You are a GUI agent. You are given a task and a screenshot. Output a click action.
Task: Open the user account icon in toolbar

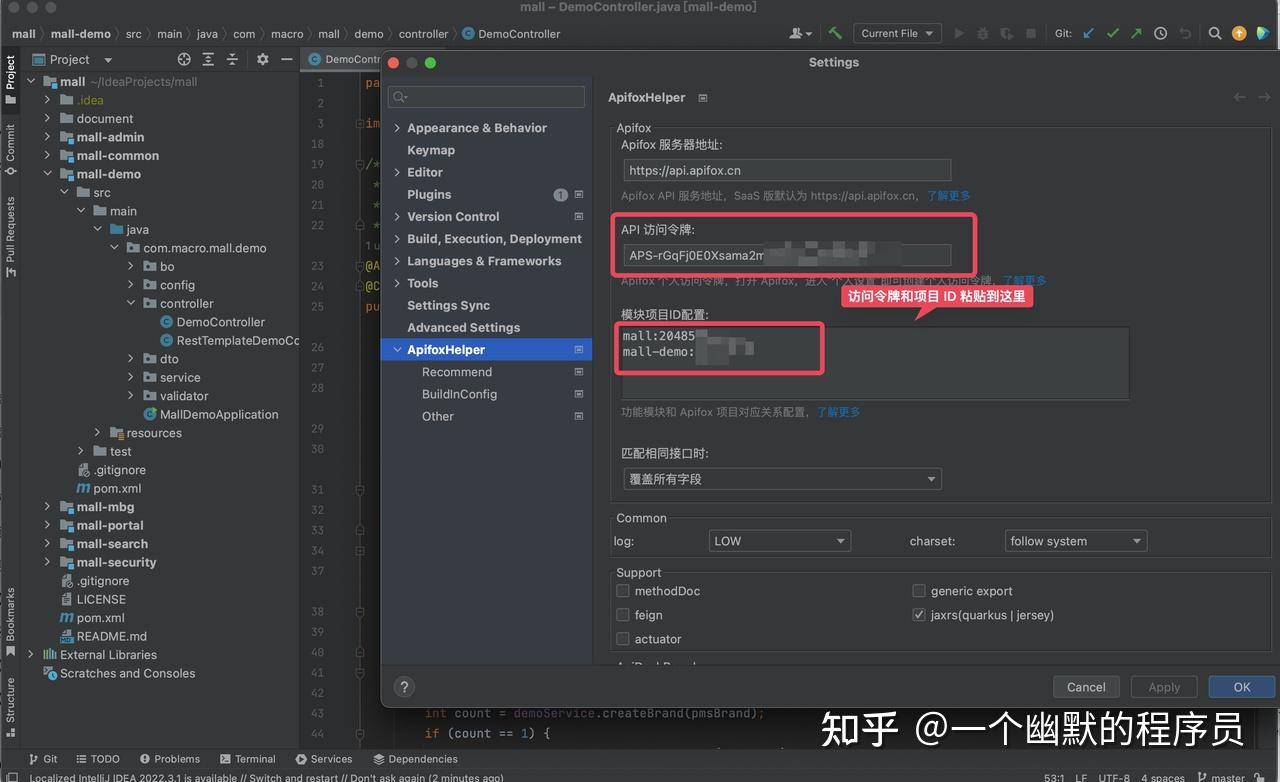click(x=801, y=33)
